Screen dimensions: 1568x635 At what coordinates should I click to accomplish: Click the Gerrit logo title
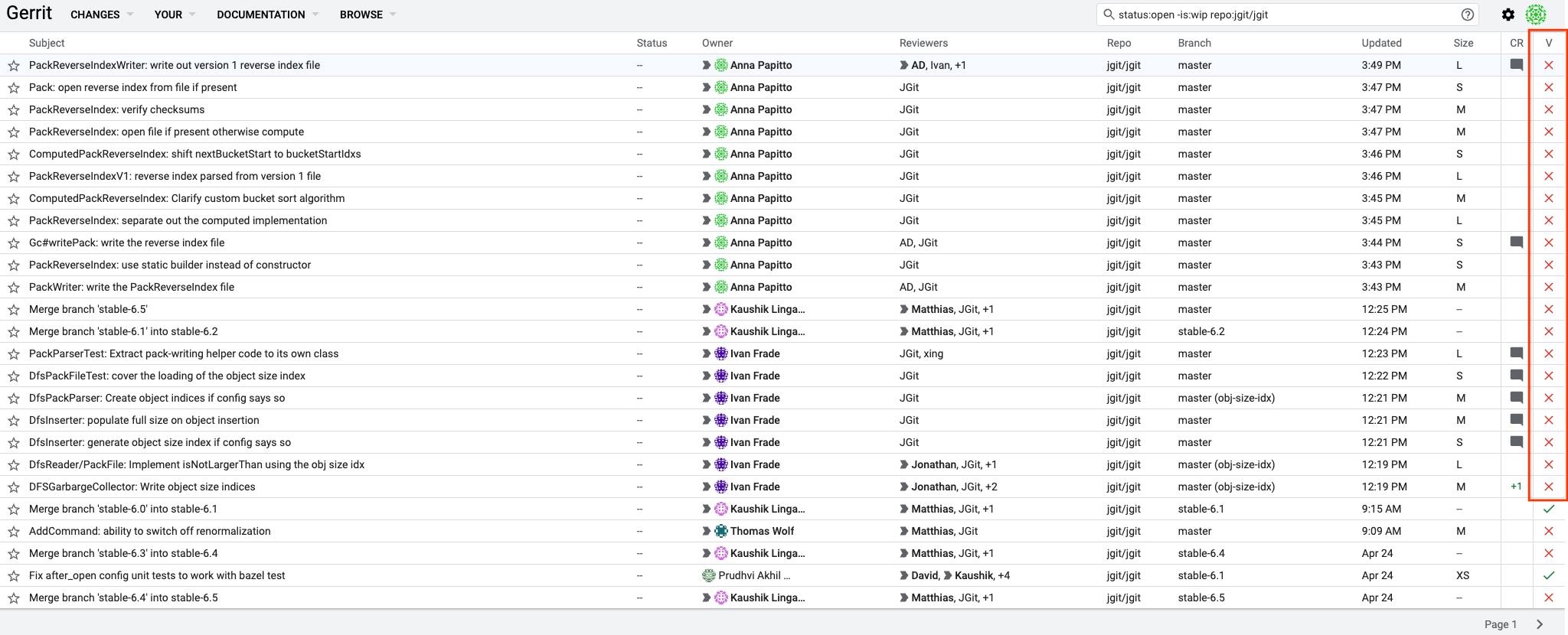tap(29, 13)
